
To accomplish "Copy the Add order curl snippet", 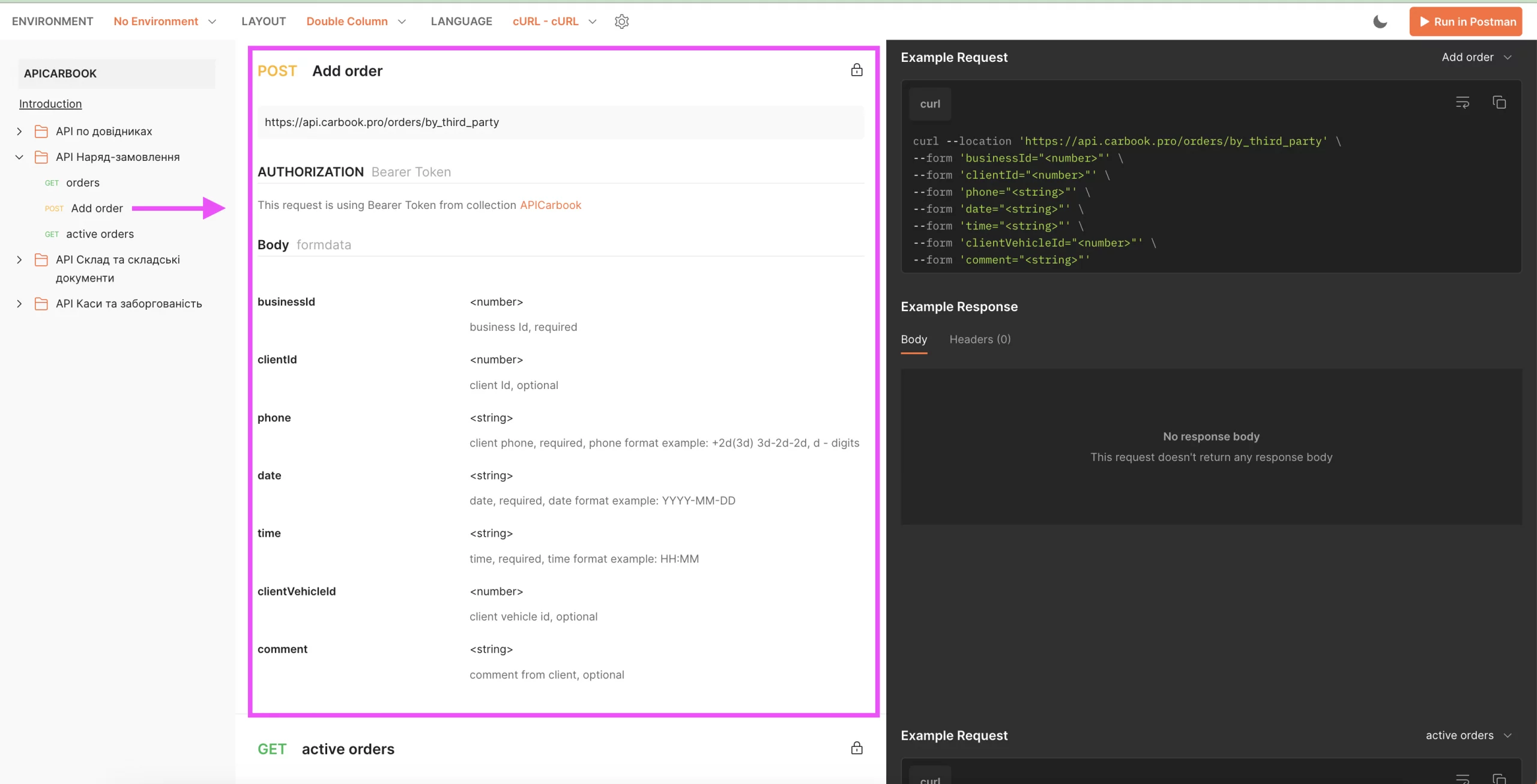I will [x=1499, y=103].
